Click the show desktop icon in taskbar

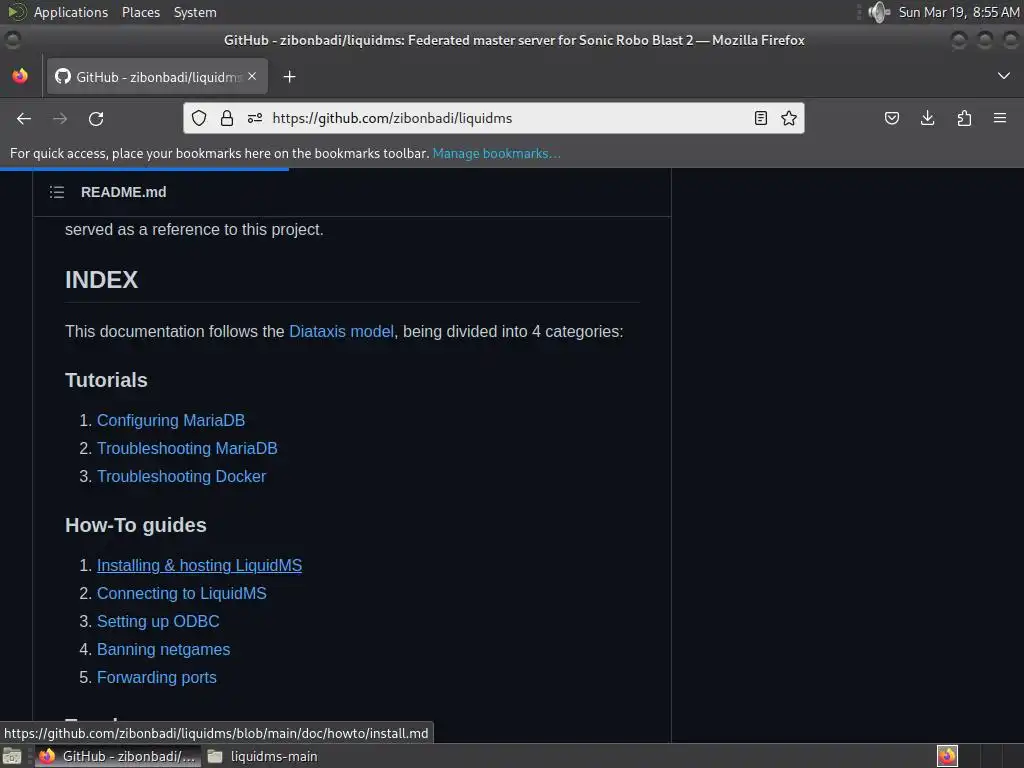click(x=12, y=756)
